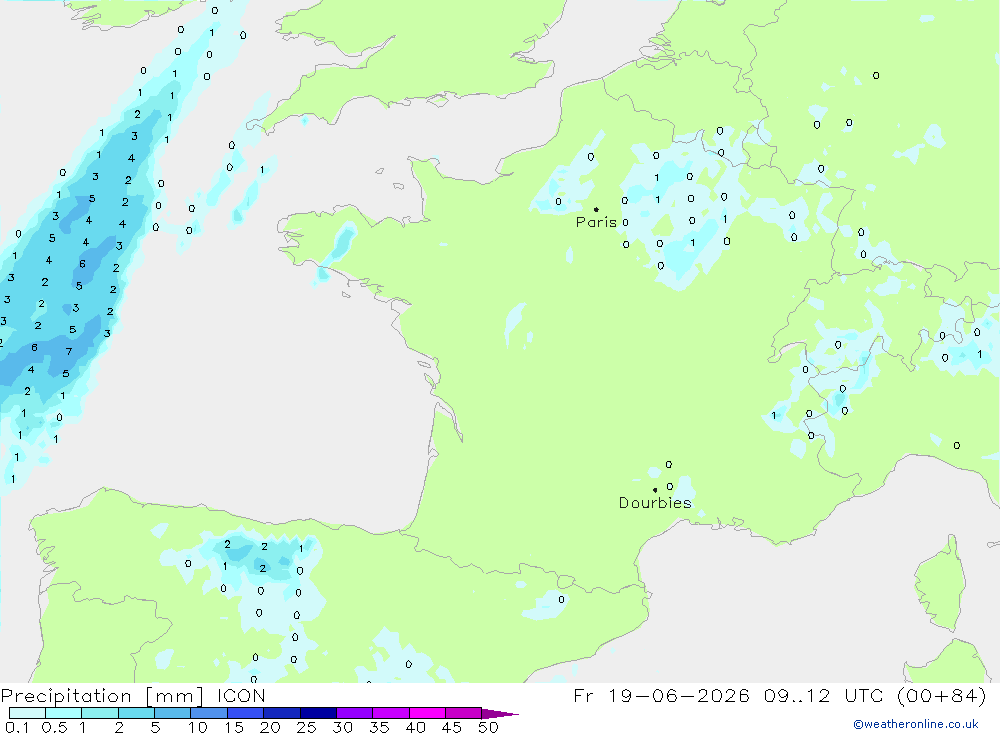Click the forecast date 19-06-2026
The image size is (1000, 733).
click(x=679, y=696)
